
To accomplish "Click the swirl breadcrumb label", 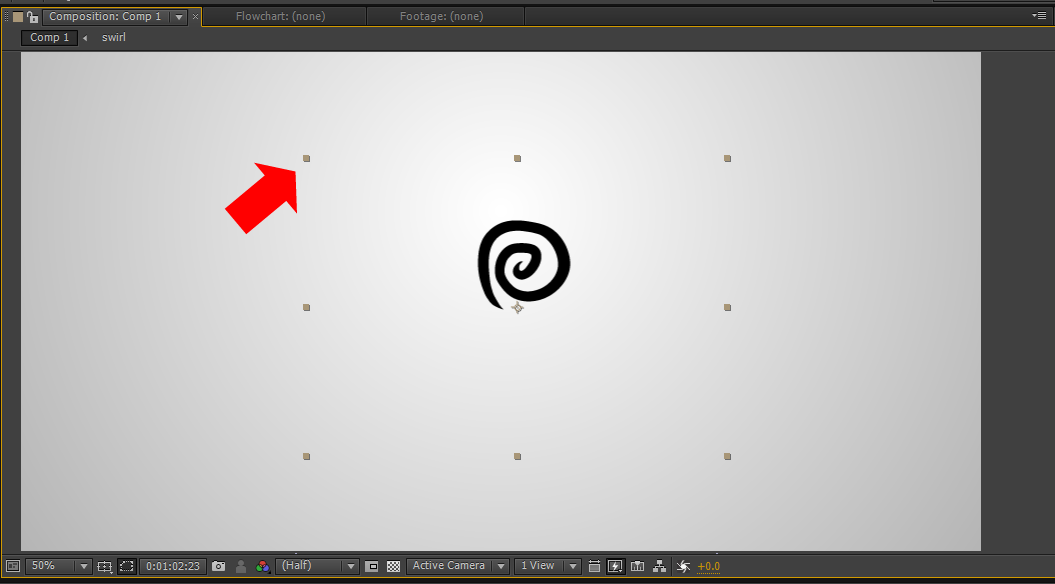I will [114, 38].
